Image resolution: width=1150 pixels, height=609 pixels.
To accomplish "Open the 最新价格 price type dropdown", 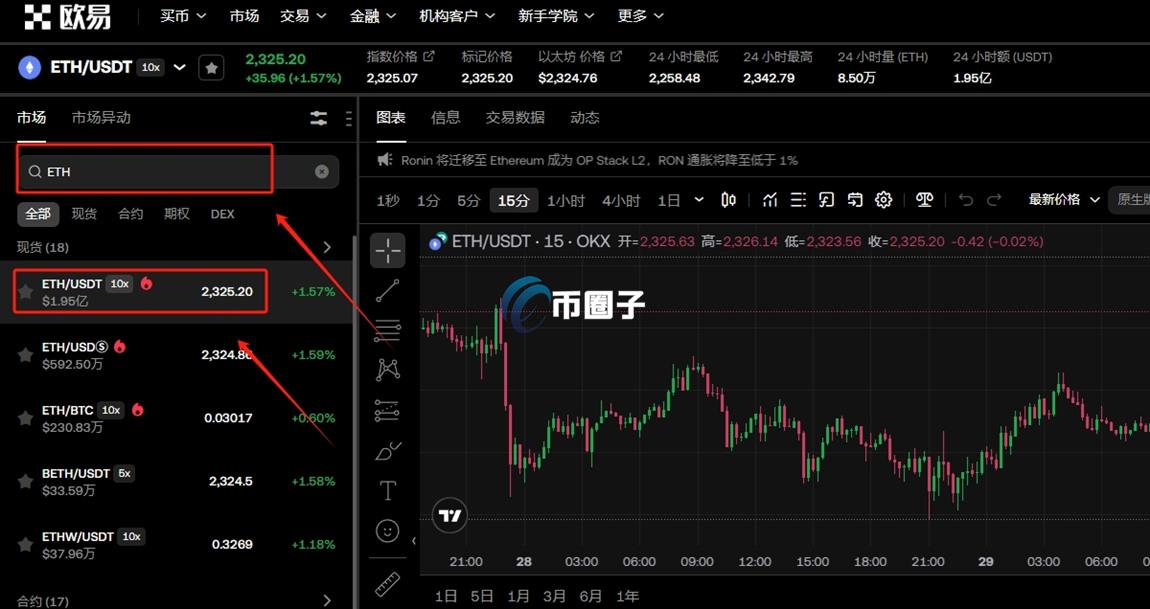I will click(x=1064, y=200).
